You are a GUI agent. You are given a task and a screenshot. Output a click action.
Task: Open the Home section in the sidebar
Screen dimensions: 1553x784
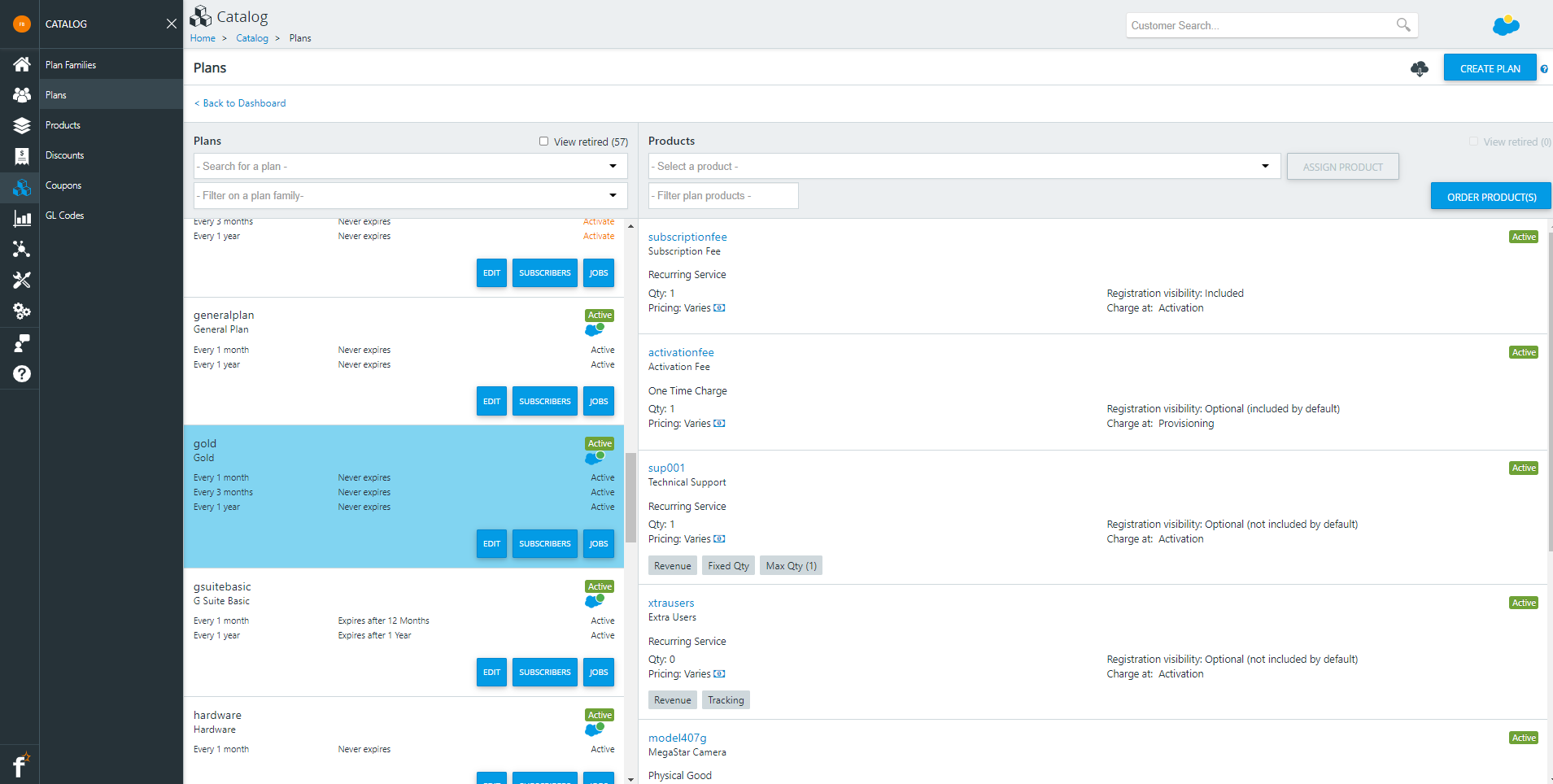pos(20,64)
